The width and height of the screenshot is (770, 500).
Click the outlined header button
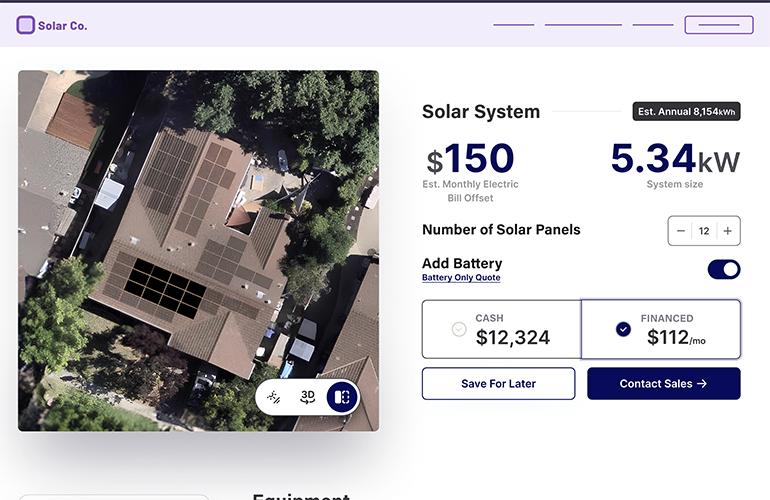point(719,25)
